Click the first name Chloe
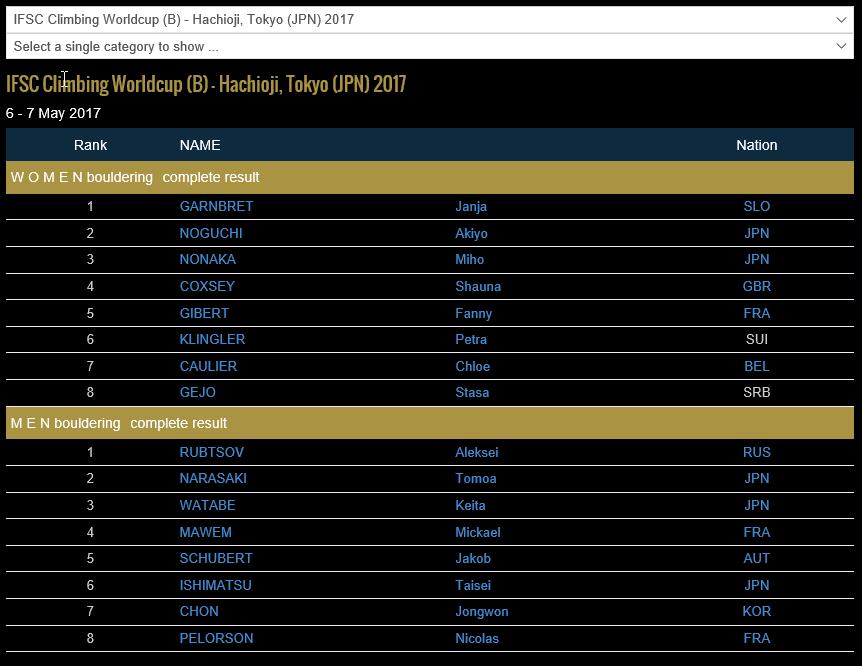862x666 pixels. point(472,366)
